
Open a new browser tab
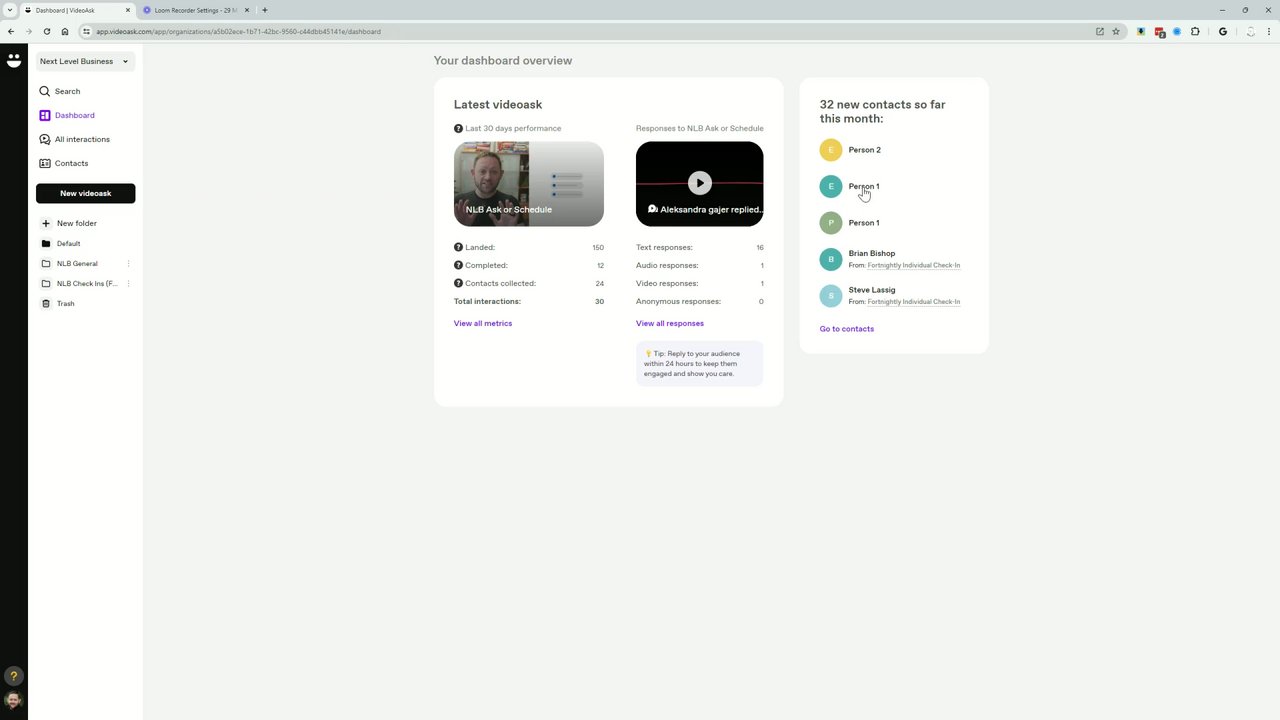[265, 10]
